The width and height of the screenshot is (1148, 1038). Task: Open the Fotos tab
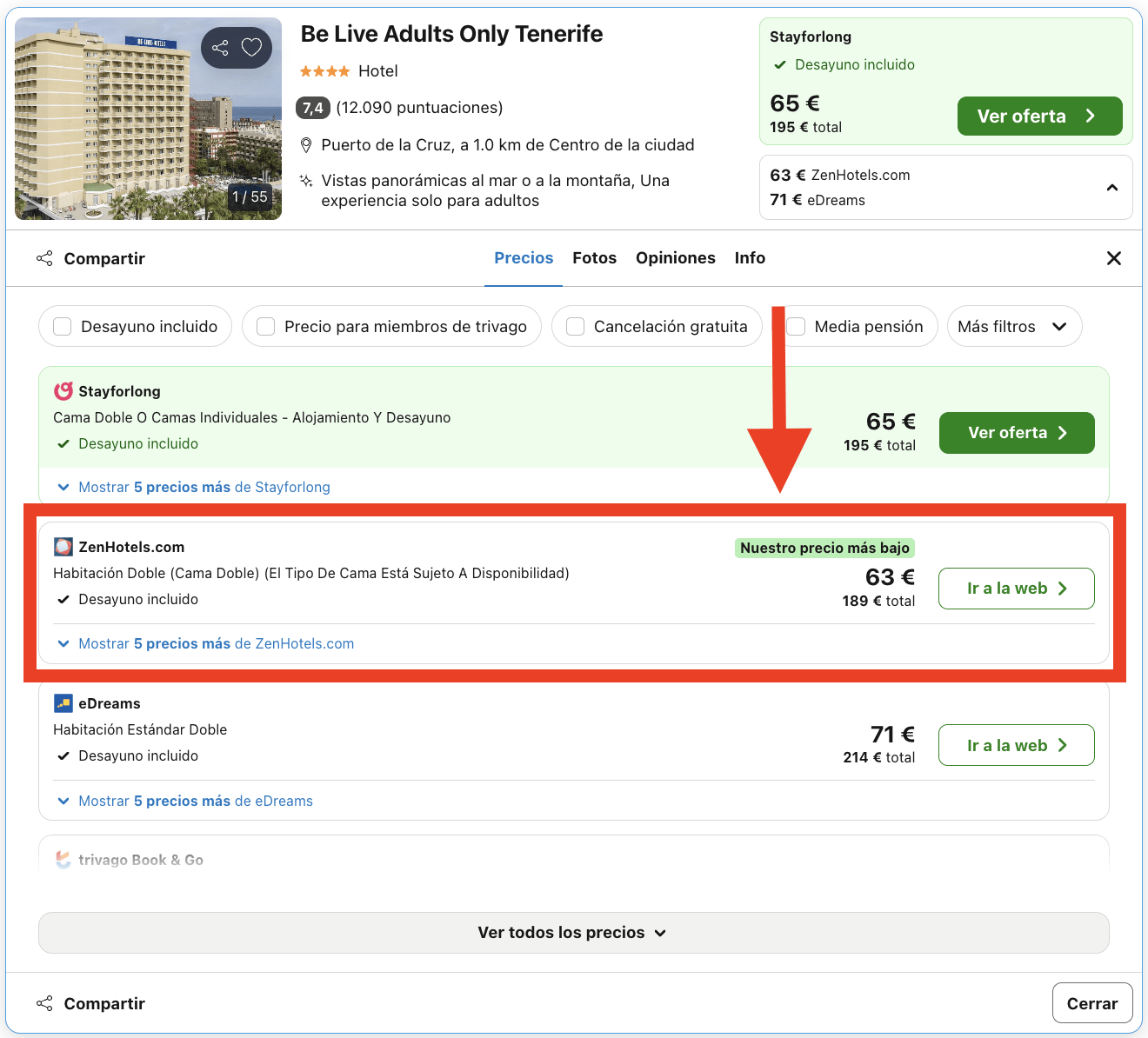pyautogui.click(x=594, y=258)
